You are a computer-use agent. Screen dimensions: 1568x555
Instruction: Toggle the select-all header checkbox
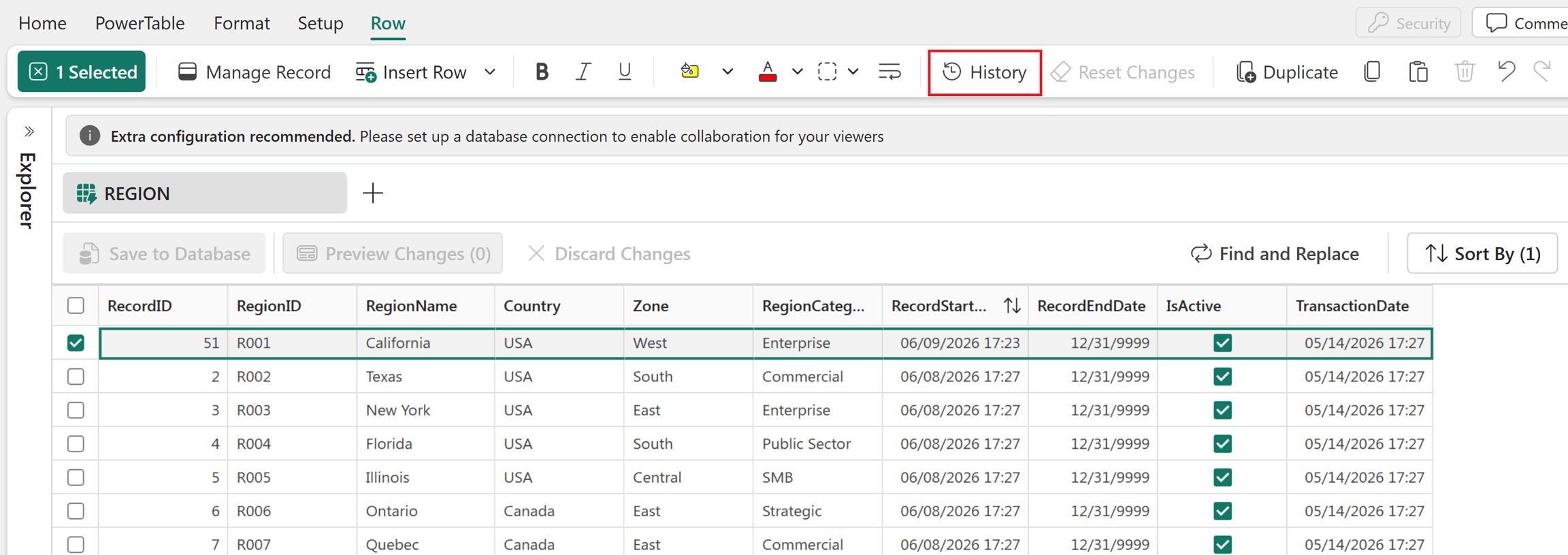pos(76,306)
